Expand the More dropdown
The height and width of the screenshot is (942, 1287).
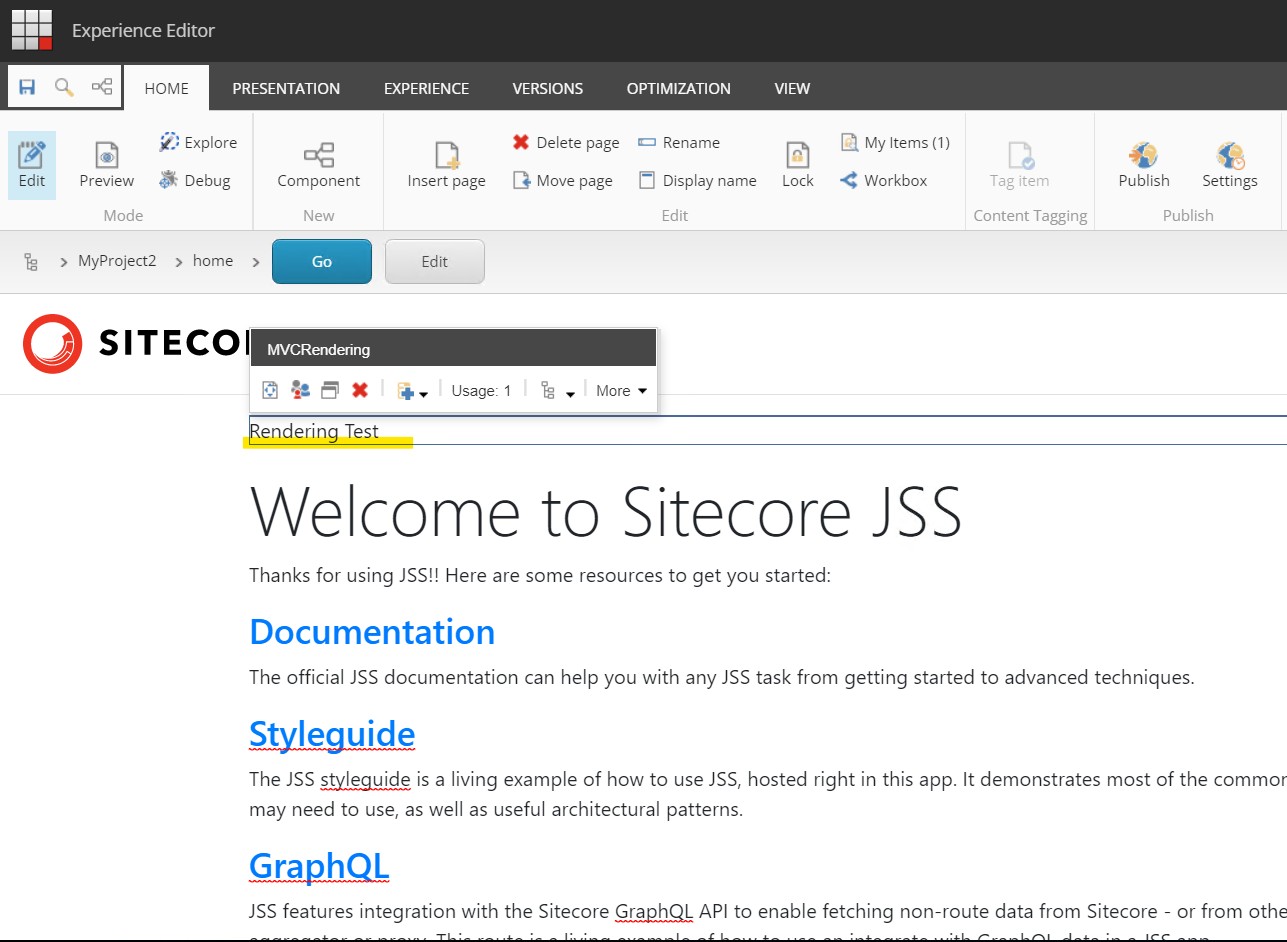pos(621,390)
